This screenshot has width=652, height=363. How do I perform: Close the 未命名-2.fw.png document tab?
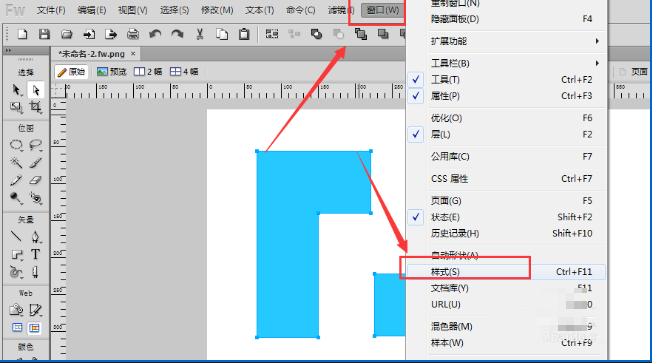[133, 54]
